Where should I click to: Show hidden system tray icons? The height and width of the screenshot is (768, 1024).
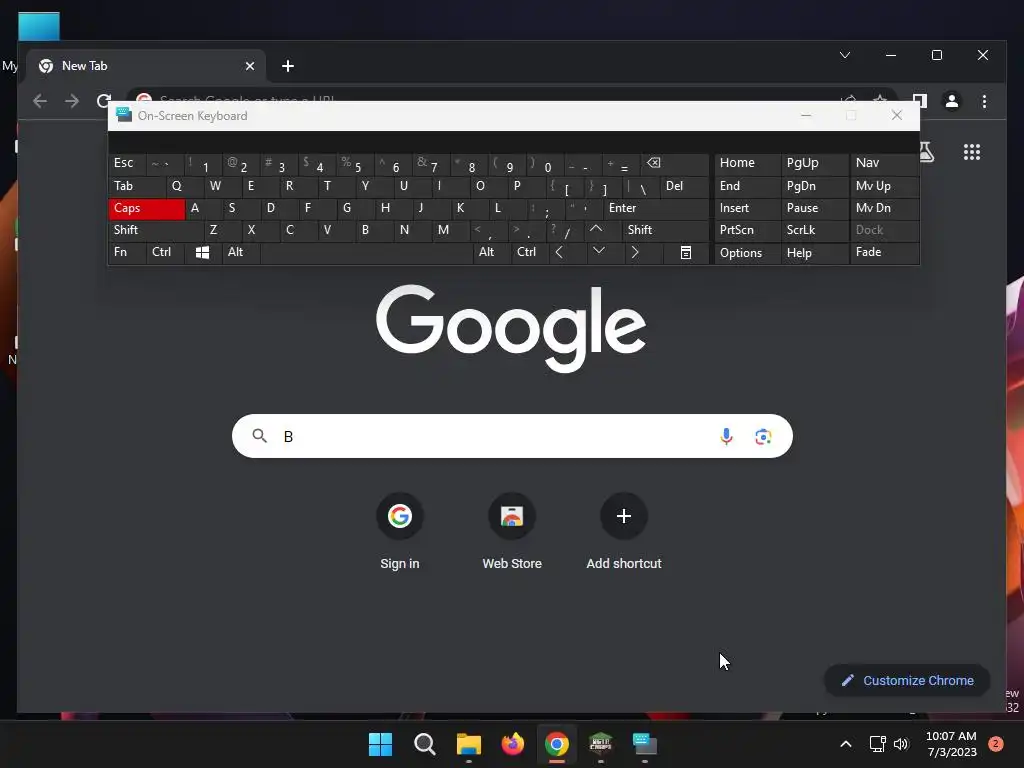[845, 744]
